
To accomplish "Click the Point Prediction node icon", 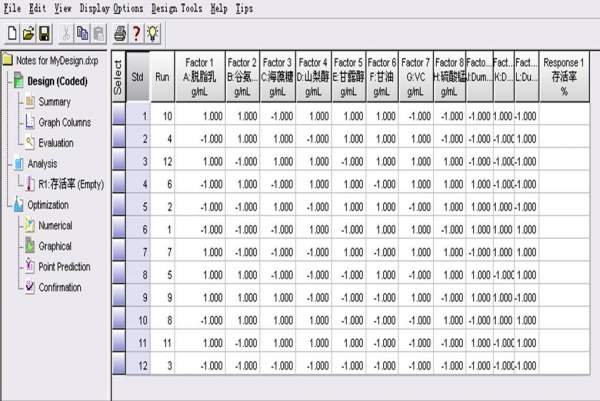I will [x=30, y=266].
